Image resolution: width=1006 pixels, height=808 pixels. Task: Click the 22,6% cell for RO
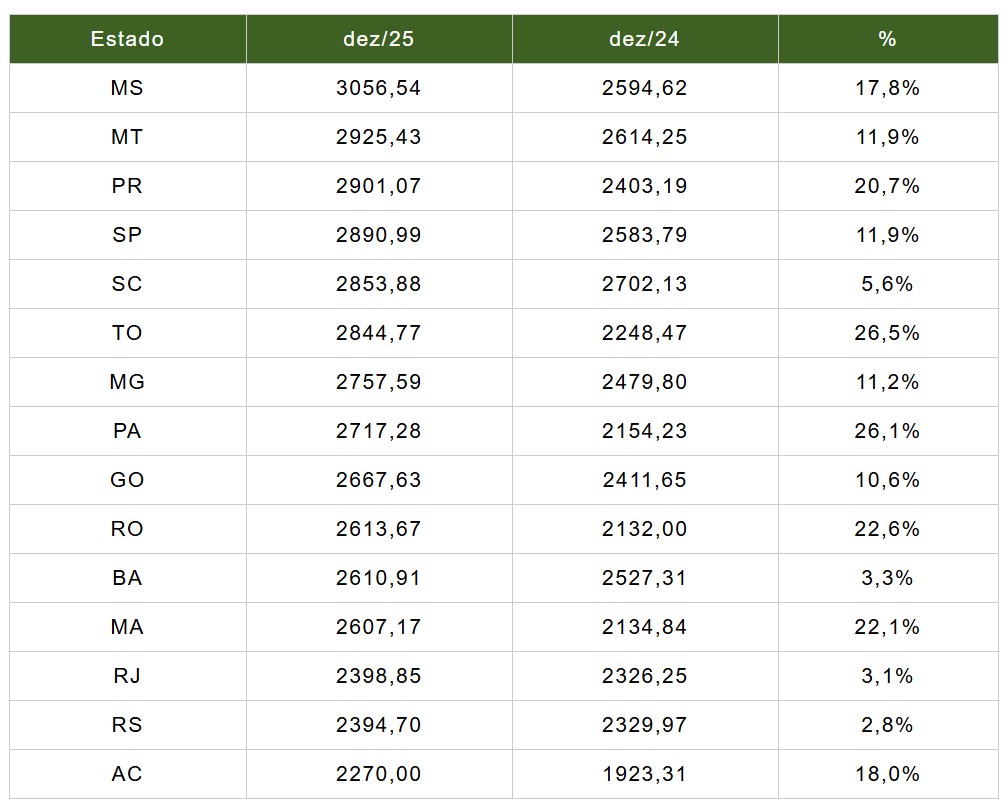tap(887, 529)
